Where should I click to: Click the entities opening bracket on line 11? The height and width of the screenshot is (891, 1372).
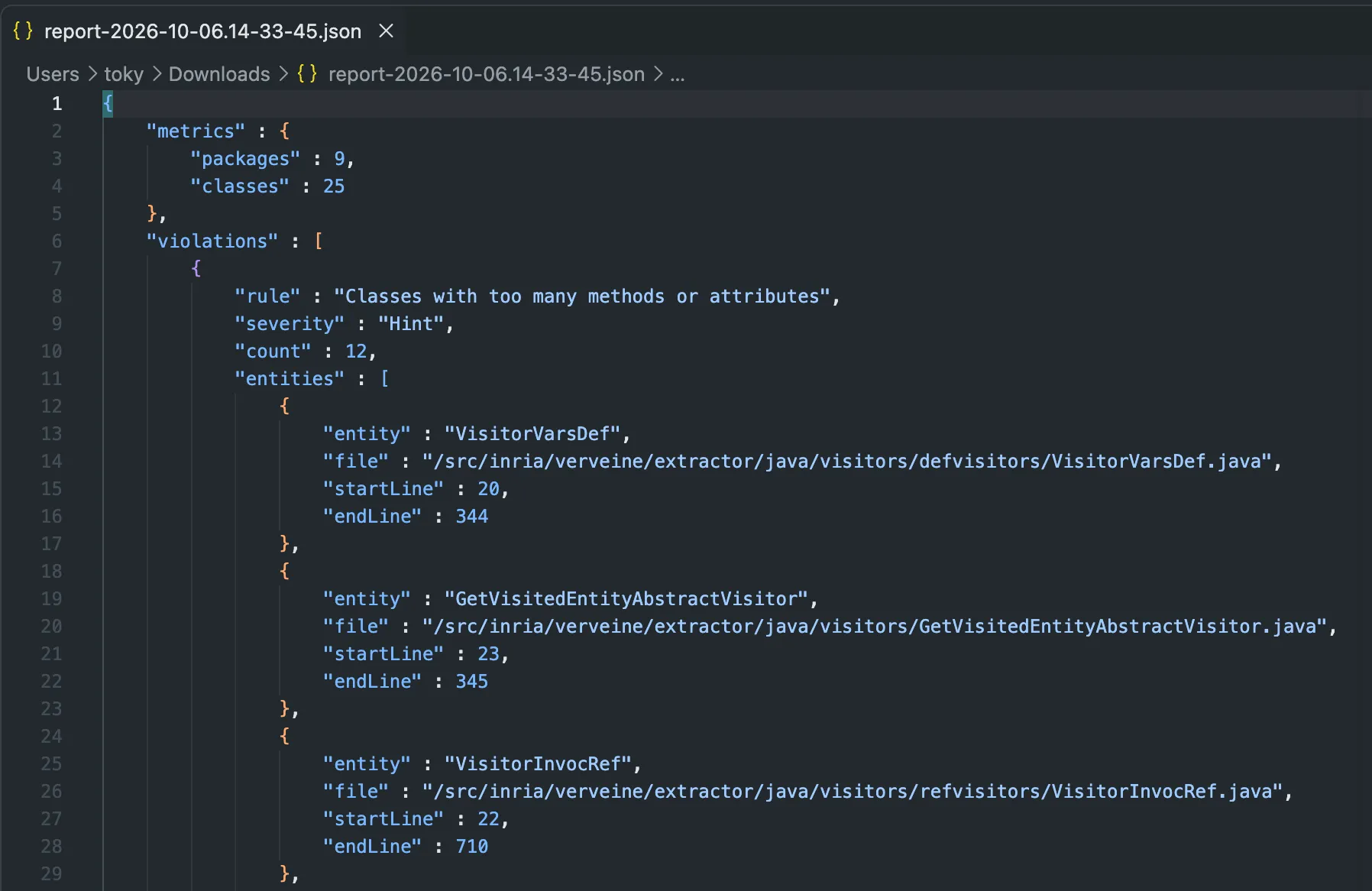pos(384,378)
